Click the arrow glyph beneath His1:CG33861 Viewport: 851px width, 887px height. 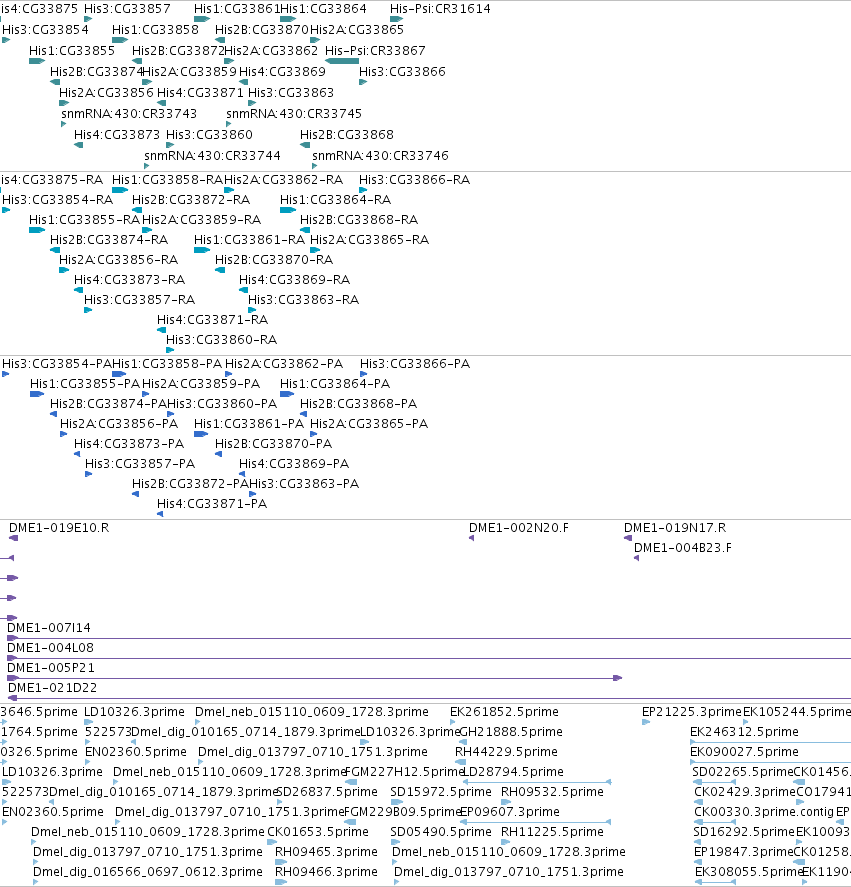coord(202,19)
